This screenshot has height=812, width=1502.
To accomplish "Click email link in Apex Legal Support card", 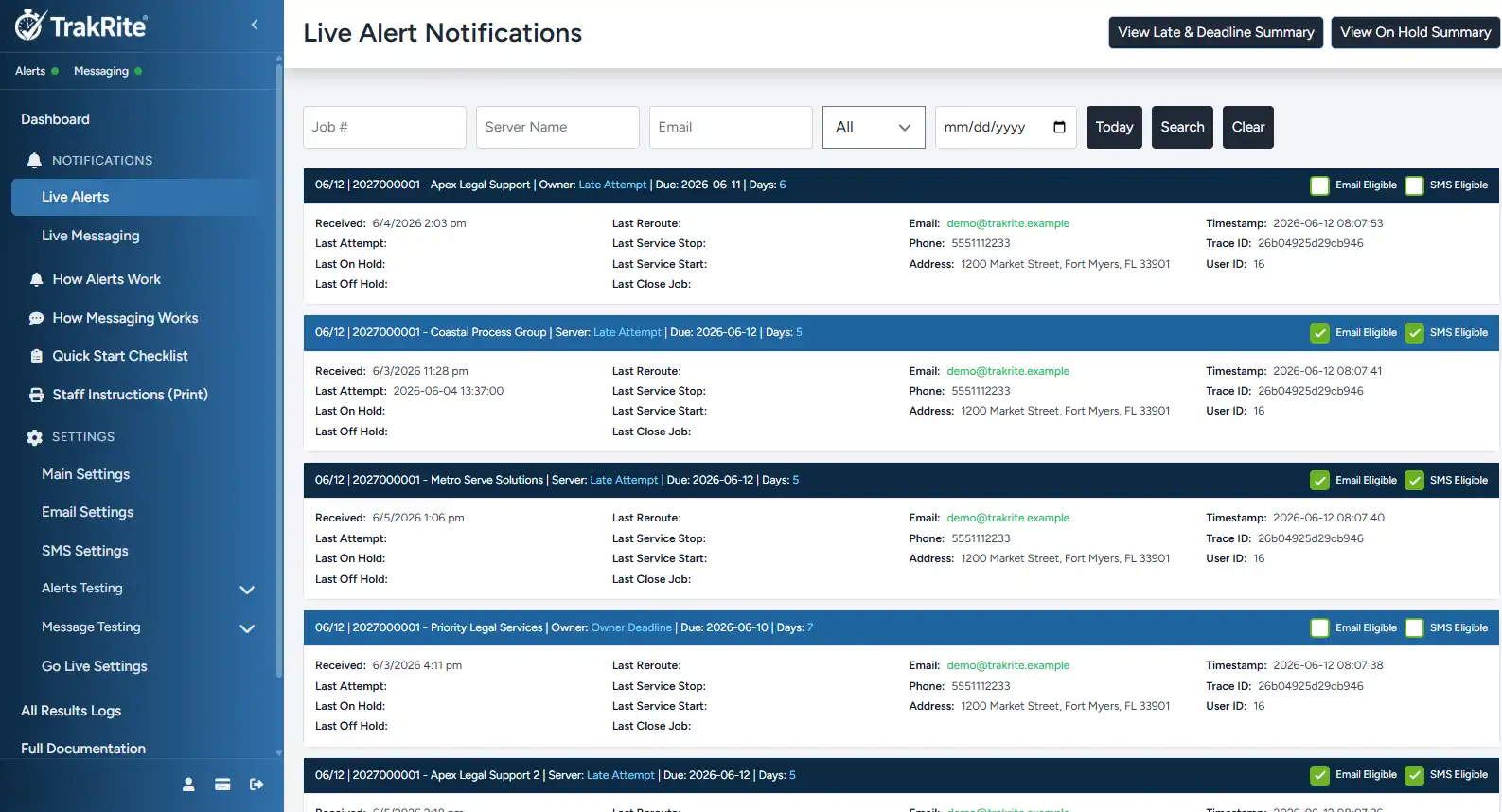I will coord(1008,223).
